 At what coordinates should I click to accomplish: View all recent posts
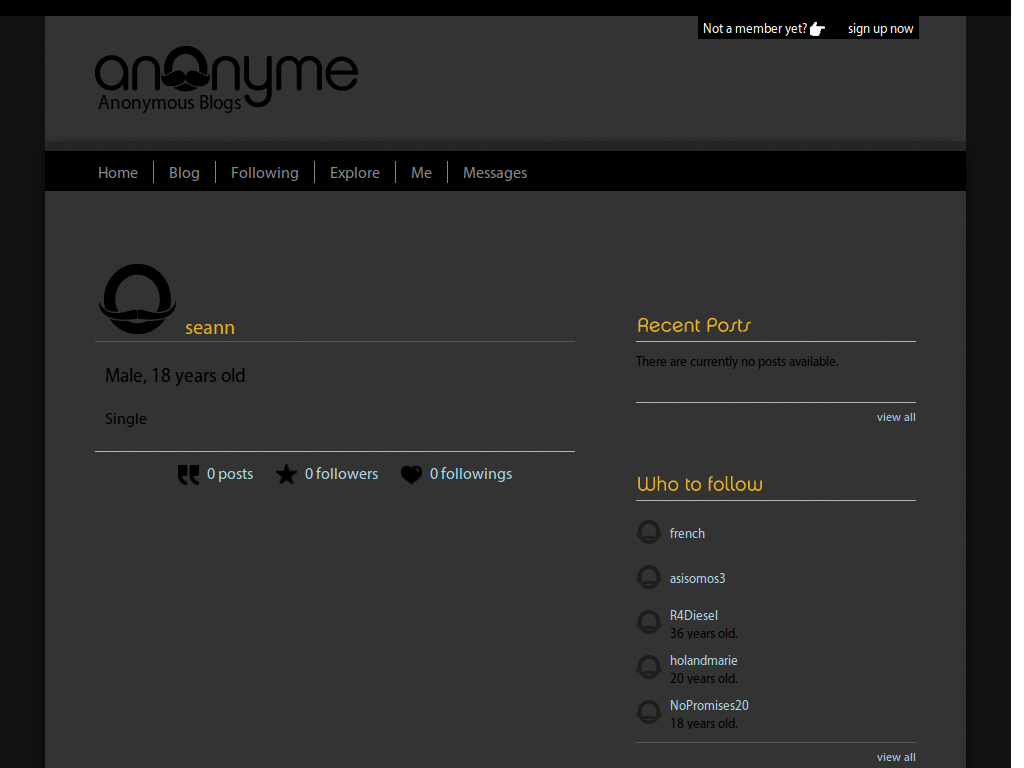[895, 417]
